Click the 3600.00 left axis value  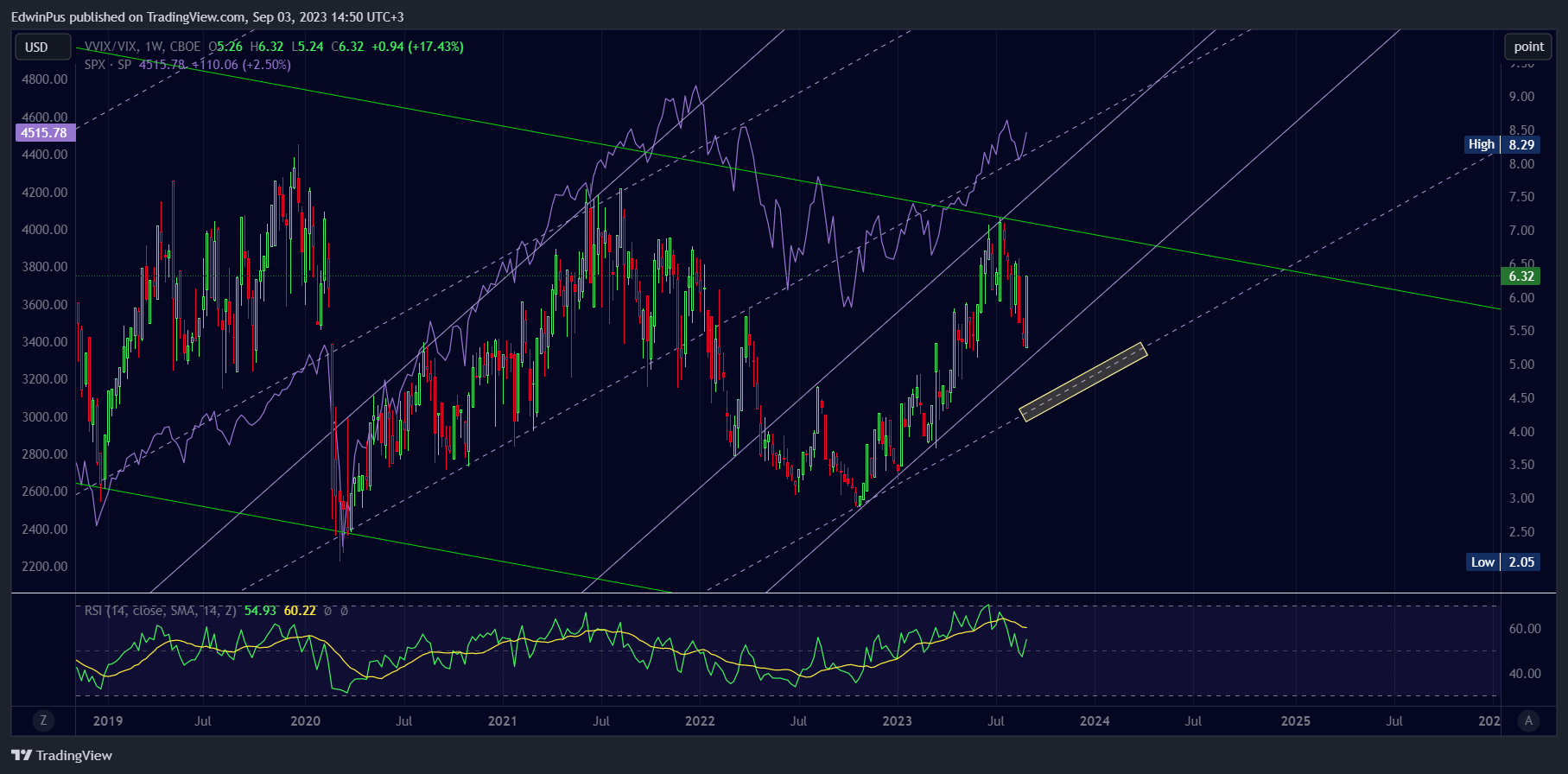[x=45, y=304]
